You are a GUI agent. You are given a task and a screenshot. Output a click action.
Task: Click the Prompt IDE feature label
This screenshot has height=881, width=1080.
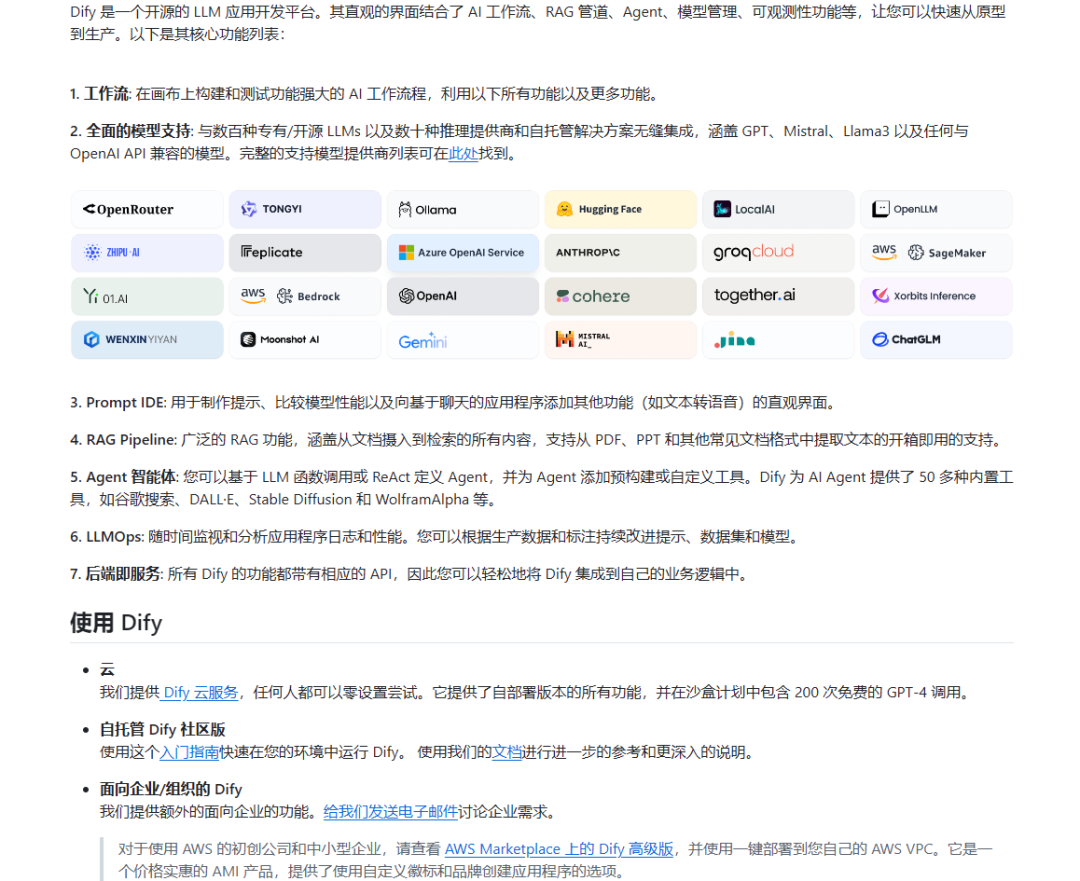coord(125,402)
